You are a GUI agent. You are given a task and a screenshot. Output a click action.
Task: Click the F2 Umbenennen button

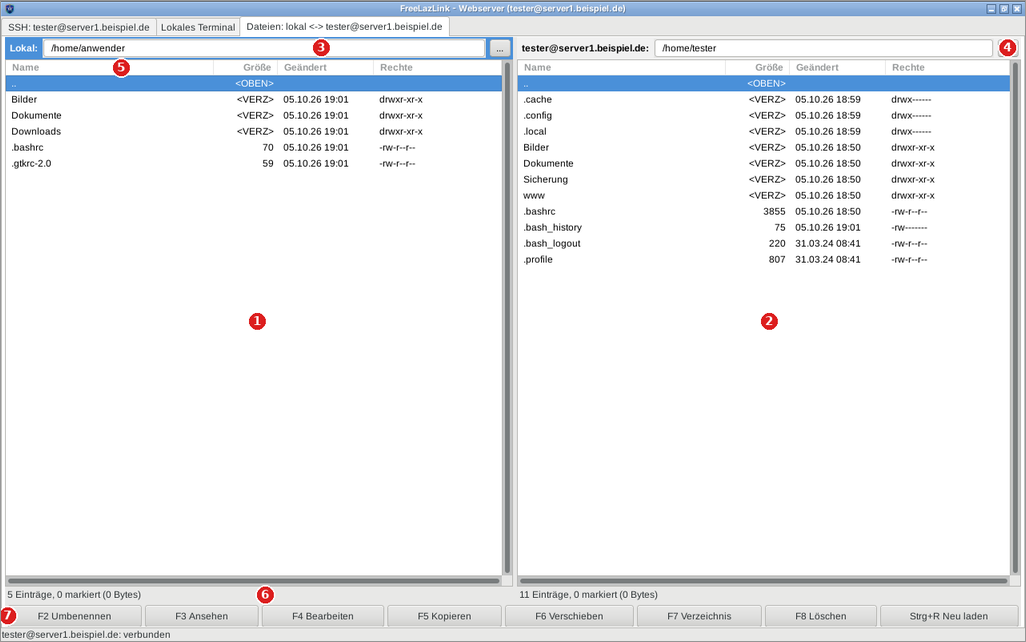[74, 616]
